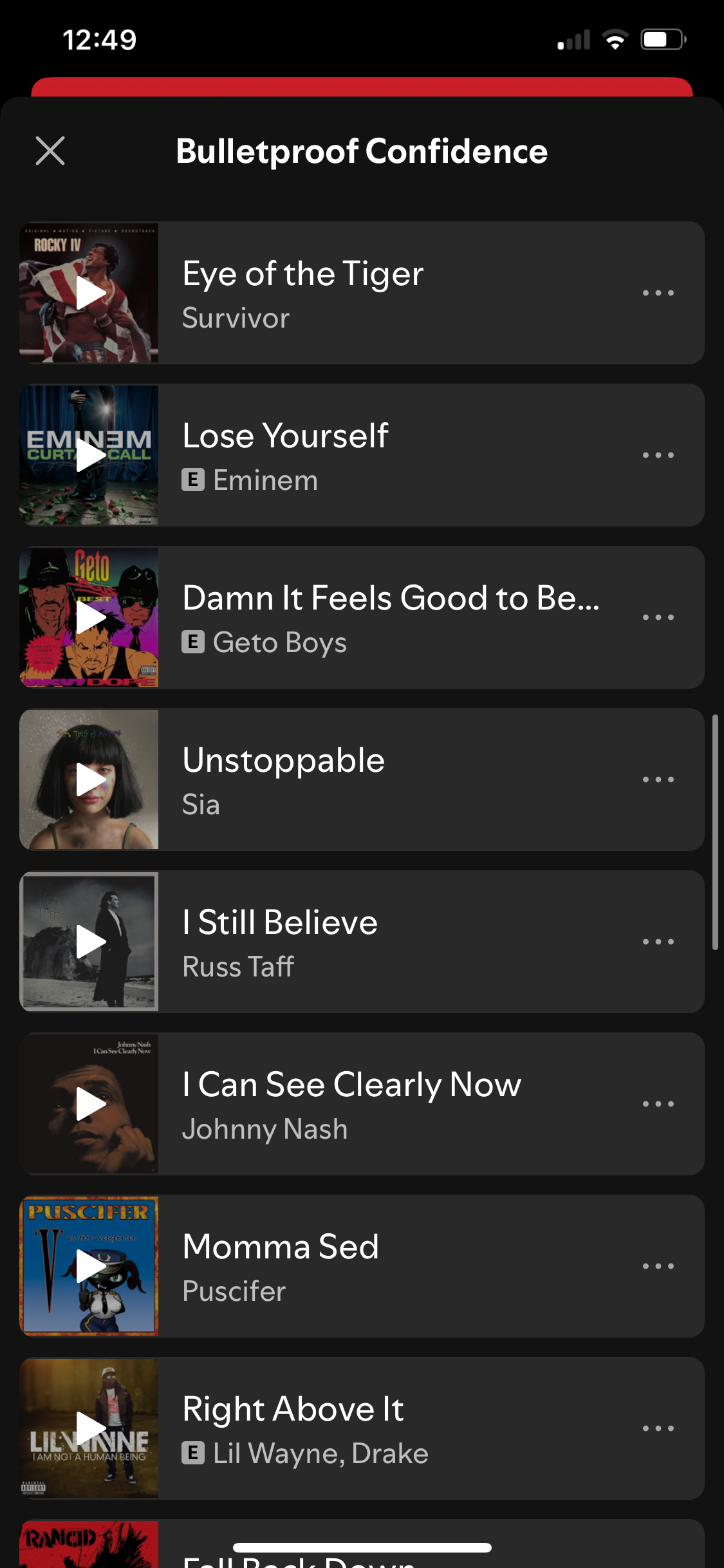Viewport: 724px width, 1568px height.
Task: Open more options for Eye of the Tiger
Action: 658,293
